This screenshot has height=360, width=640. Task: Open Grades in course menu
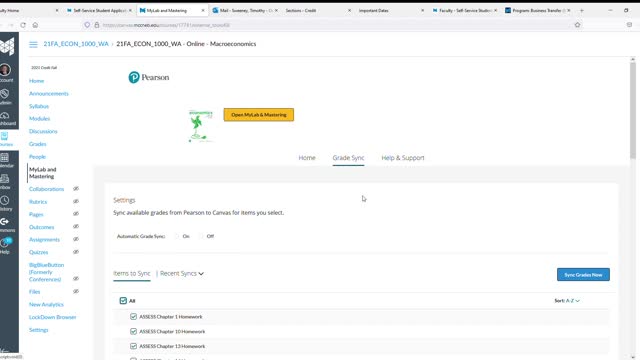click(x=38, y=144)
